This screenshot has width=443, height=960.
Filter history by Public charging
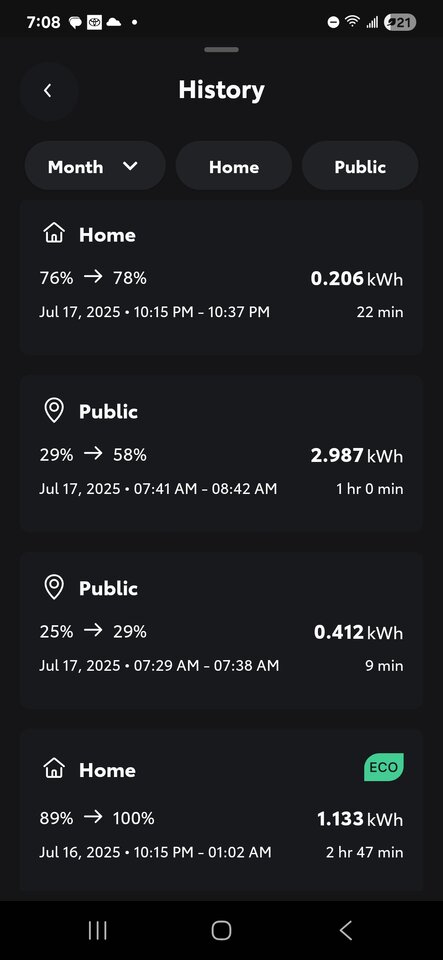pyautogui.click(x=360, y=167)
